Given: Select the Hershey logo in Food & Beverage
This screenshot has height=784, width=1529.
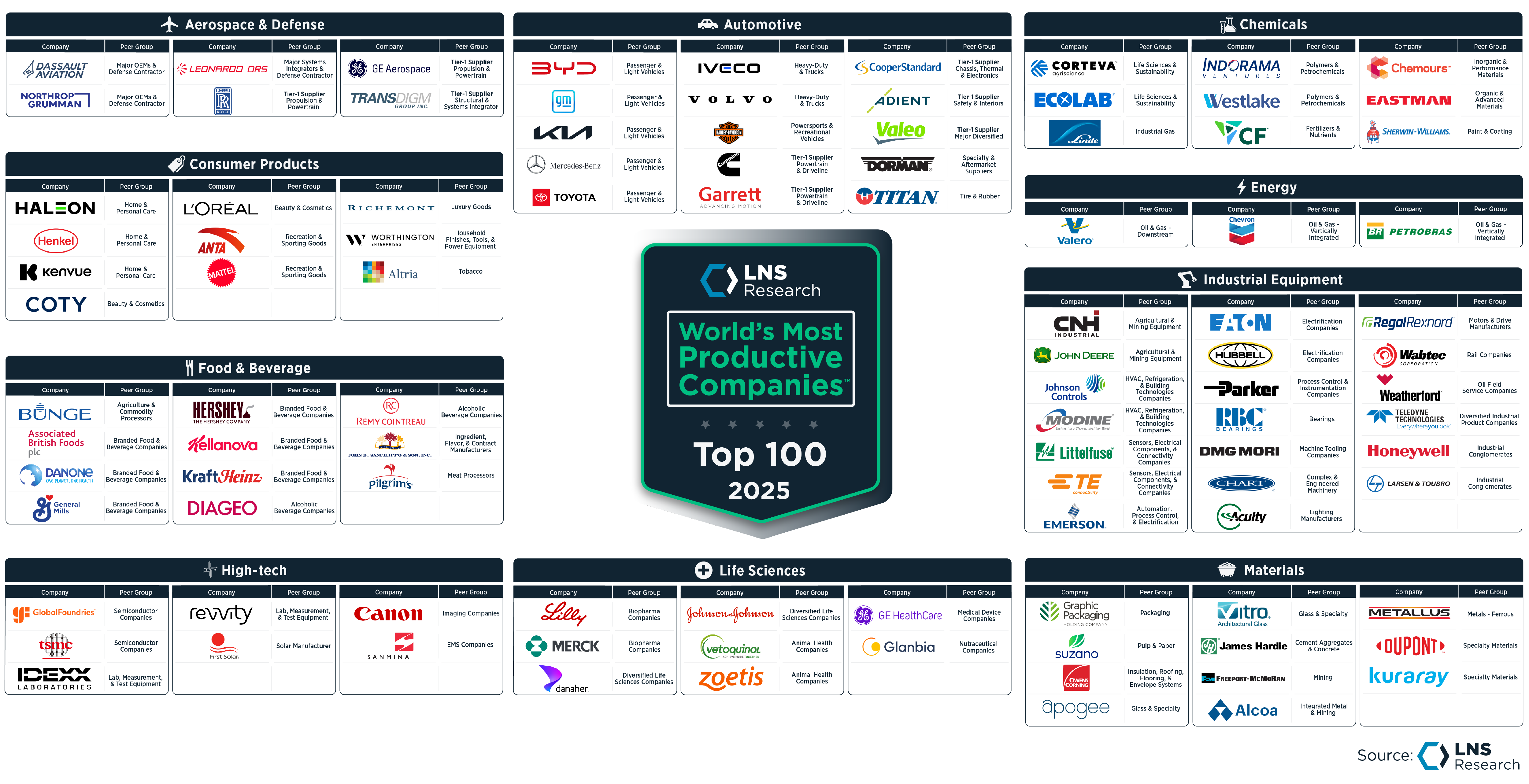Looking at the screenshot, I should click(222, 411).
